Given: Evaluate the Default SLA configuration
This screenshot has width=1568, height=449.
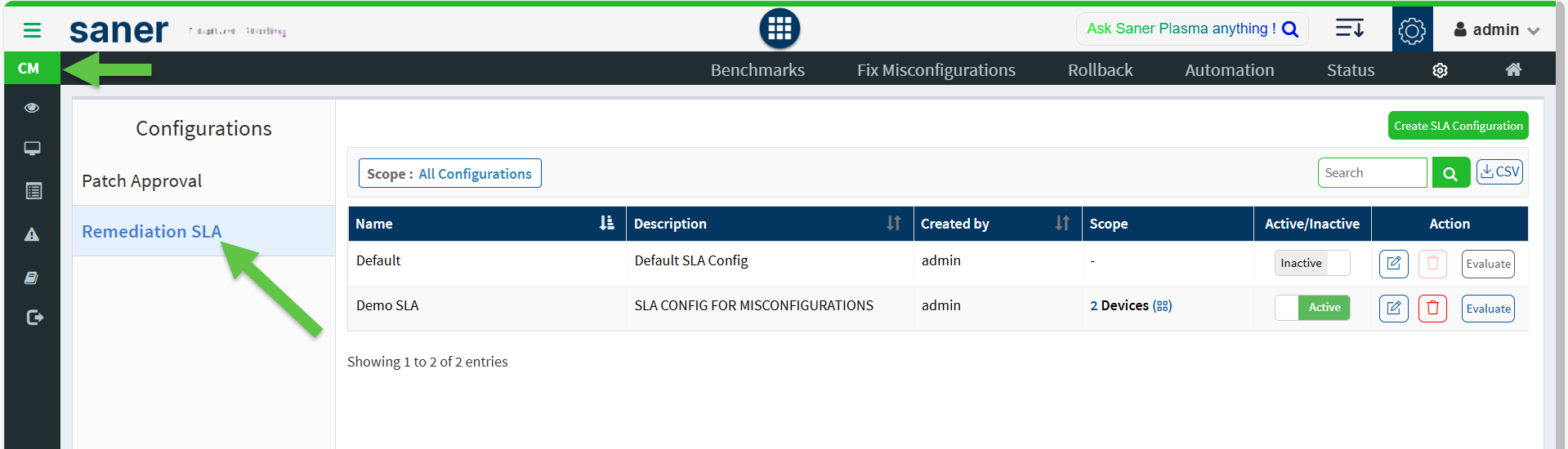Looking at the screenshot, I should 1487,264.
